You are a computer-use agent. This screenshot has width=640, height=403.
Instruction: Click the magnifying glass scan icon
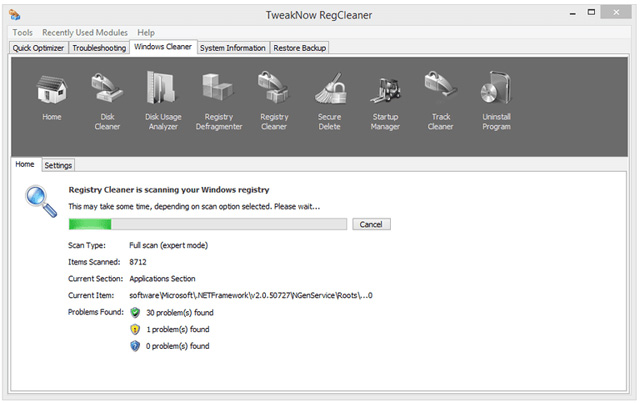(x=40, y=200)
